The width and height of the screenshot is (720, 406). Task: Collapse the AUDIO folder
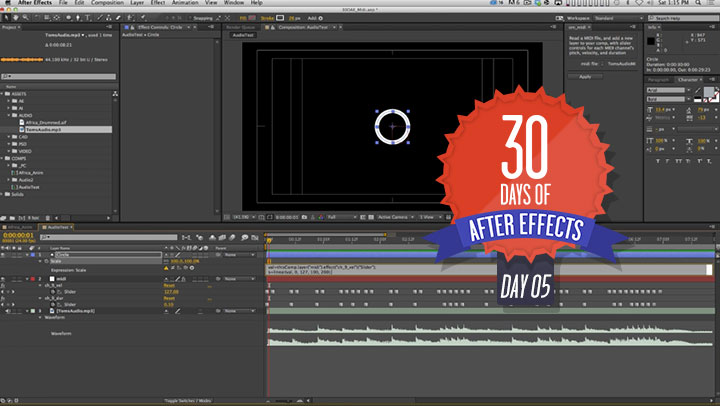tap(9, 115)
